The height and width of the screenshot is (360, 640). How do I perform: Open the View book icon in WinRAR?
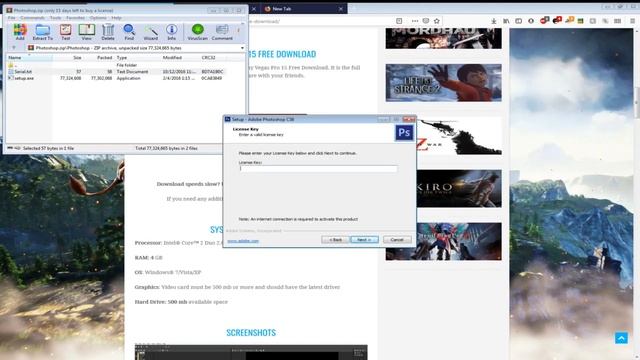(87, 32)
